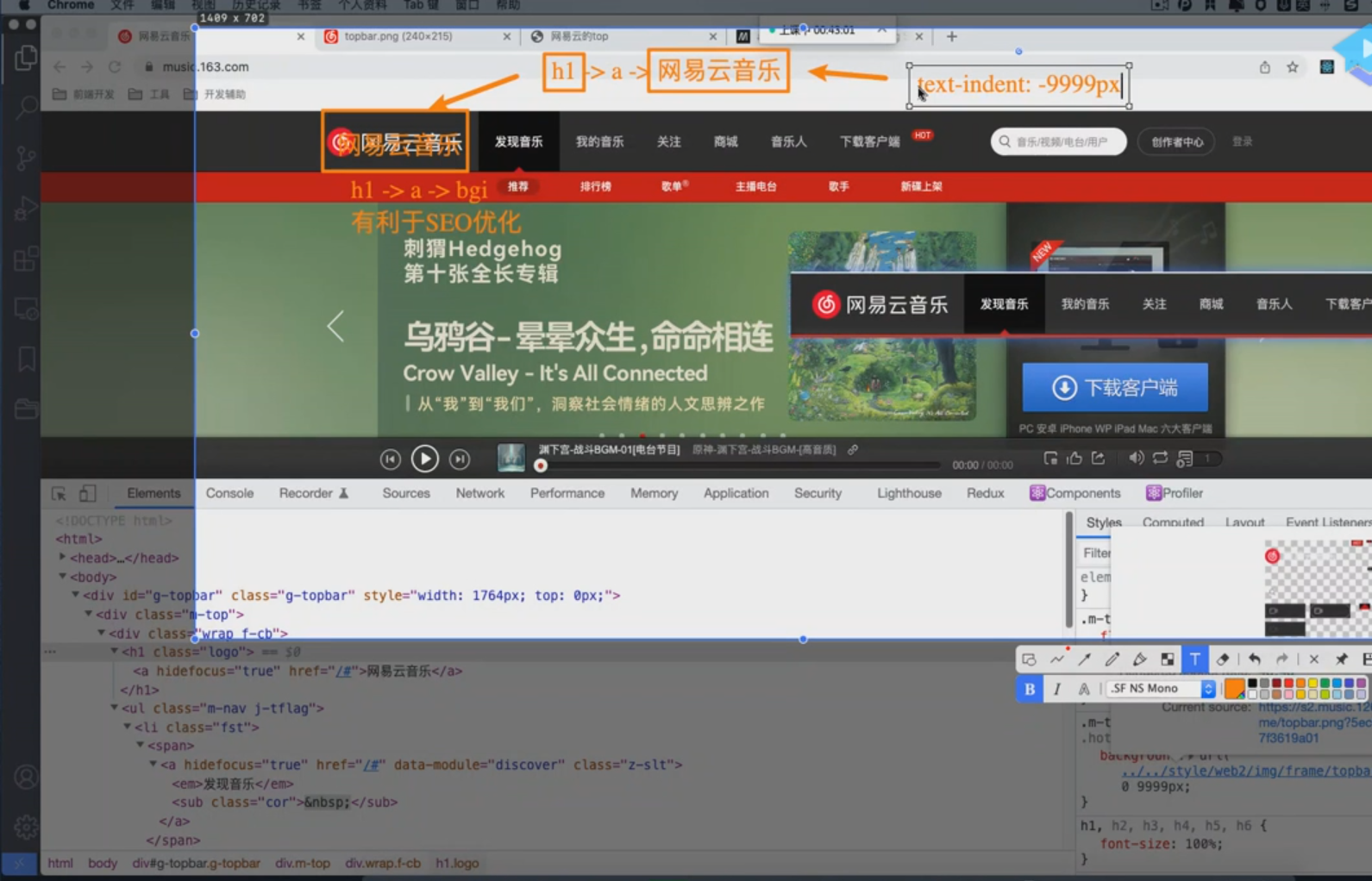Viewport: 1372px width, 881px height.
Task: Open the .SF NS Mono font dropdown
Action: click(1161, 688)
